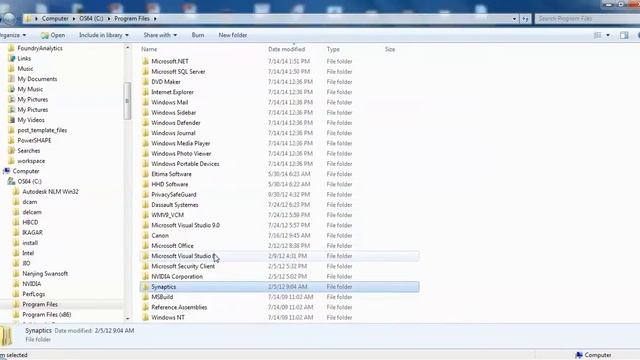This screenshot has height=360, width=640.
Task: Click the navigation pane scroll down arrow
Action: 127,318
